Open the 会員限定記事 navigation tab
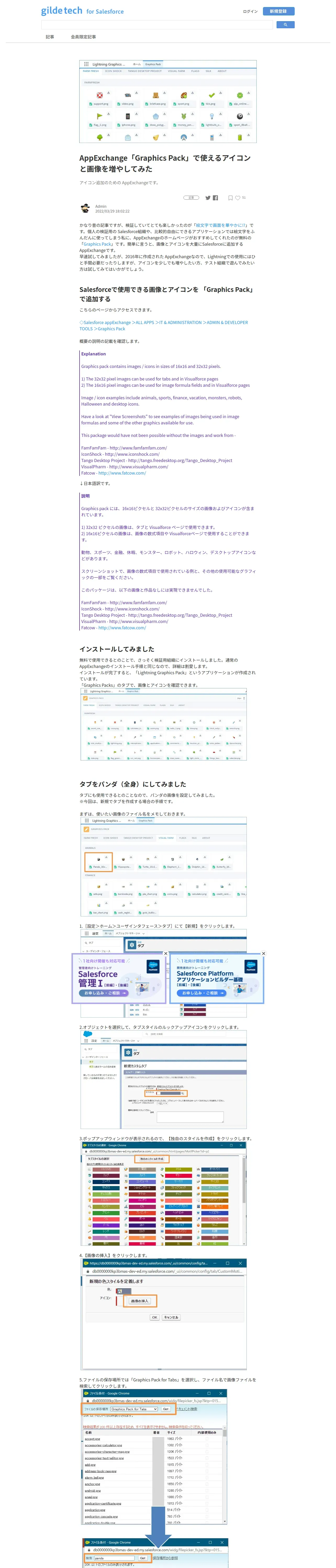 [x=83, y=37]
